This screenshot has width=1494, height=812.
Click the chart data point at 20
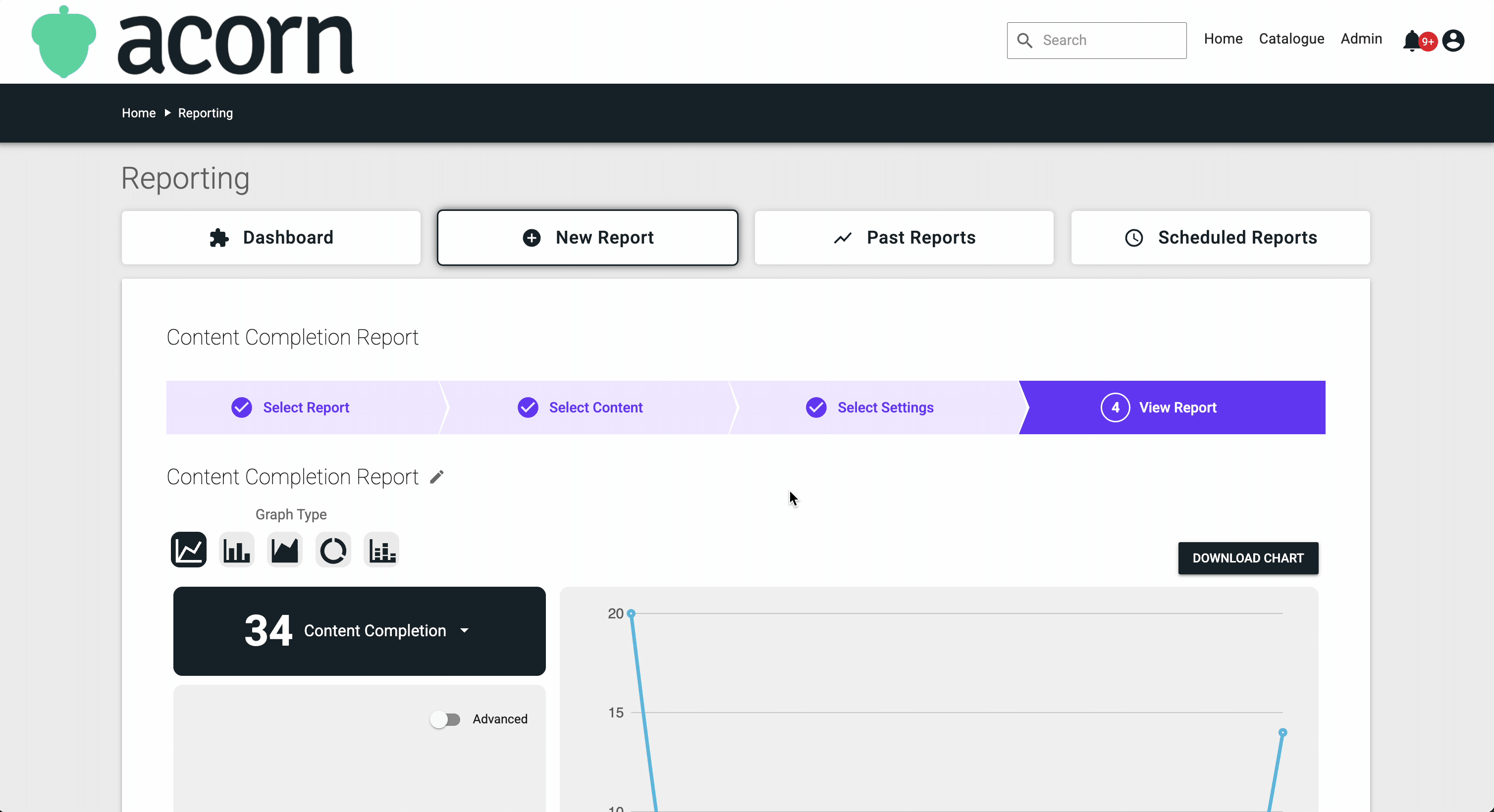632,613
